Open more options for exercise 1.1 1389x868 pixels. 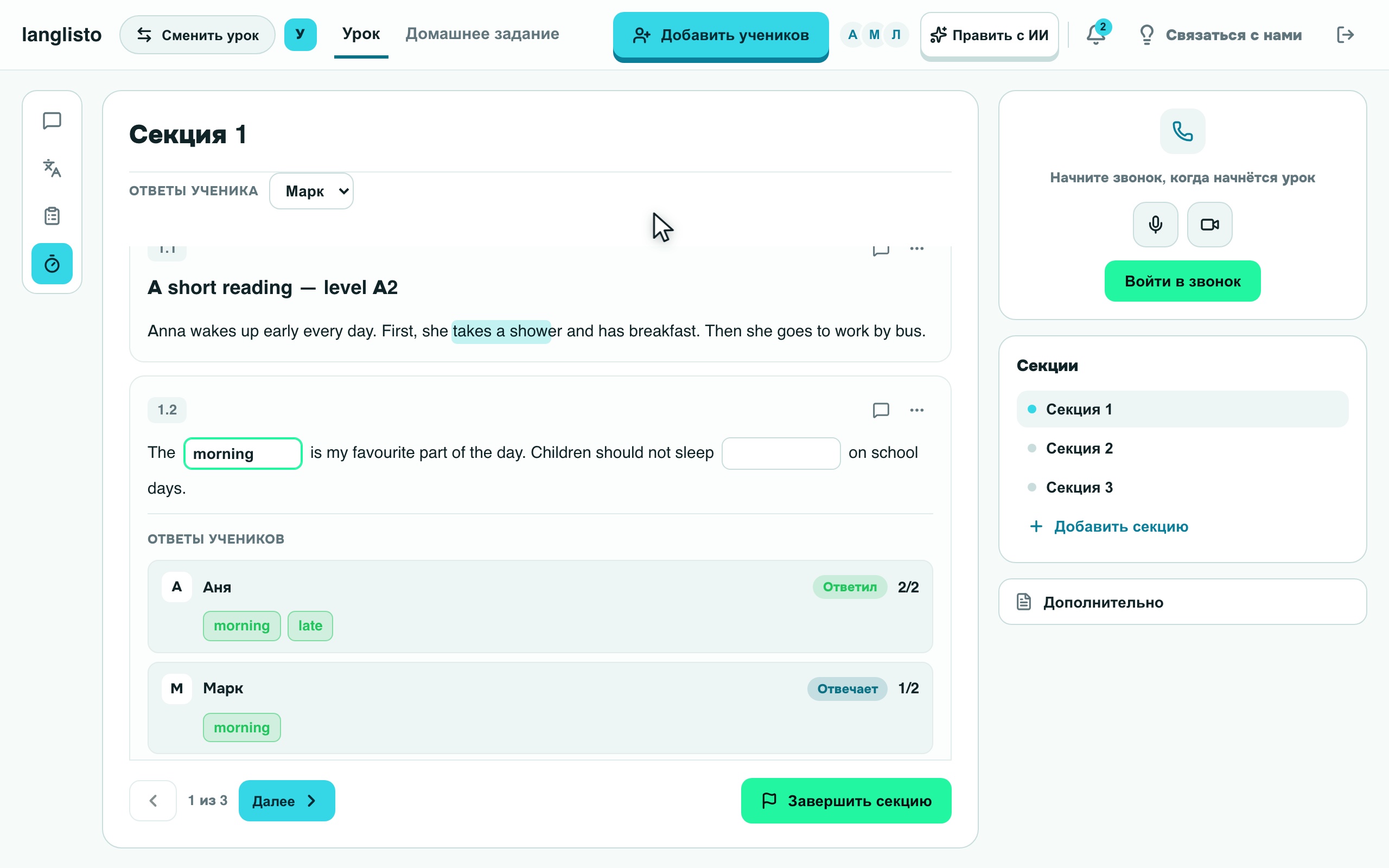click(916, 249)
